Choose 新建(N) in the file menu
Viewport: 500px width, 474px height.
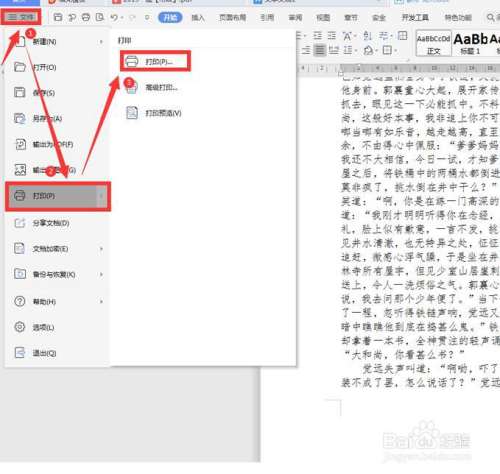(x=57, y=42)
